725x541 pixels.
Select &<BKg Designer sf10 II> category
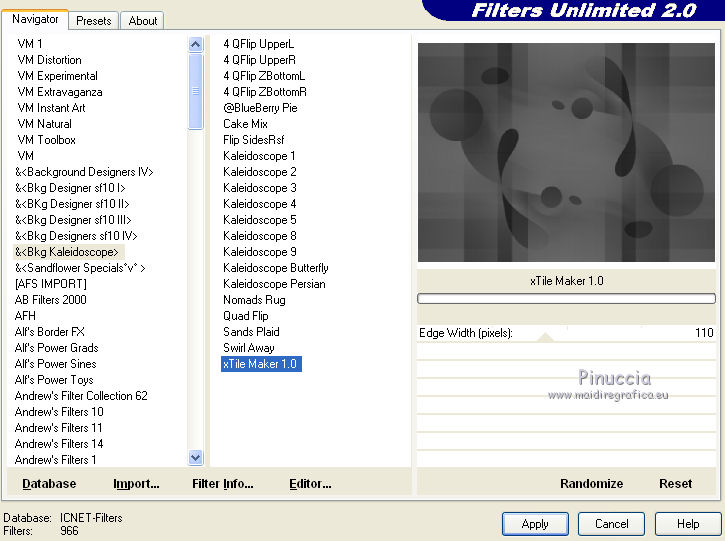coord(72,204)
